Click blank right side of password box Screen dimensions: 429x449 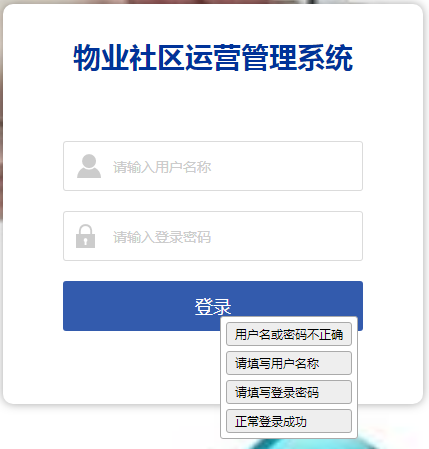(x=293, y=236)
